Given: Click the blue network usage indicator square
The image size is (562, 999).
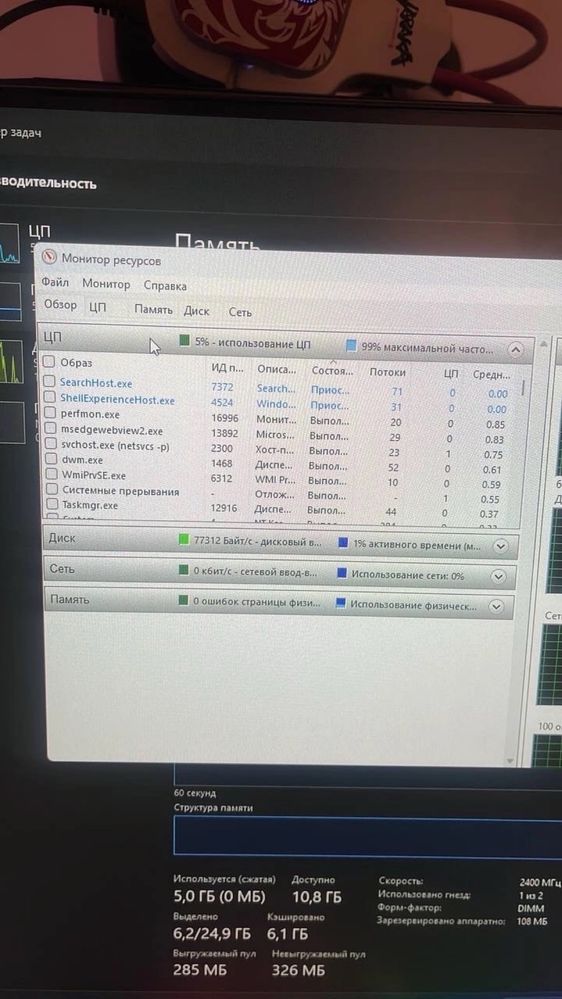Looking at the screenshot, I should (x=342, y=574).
